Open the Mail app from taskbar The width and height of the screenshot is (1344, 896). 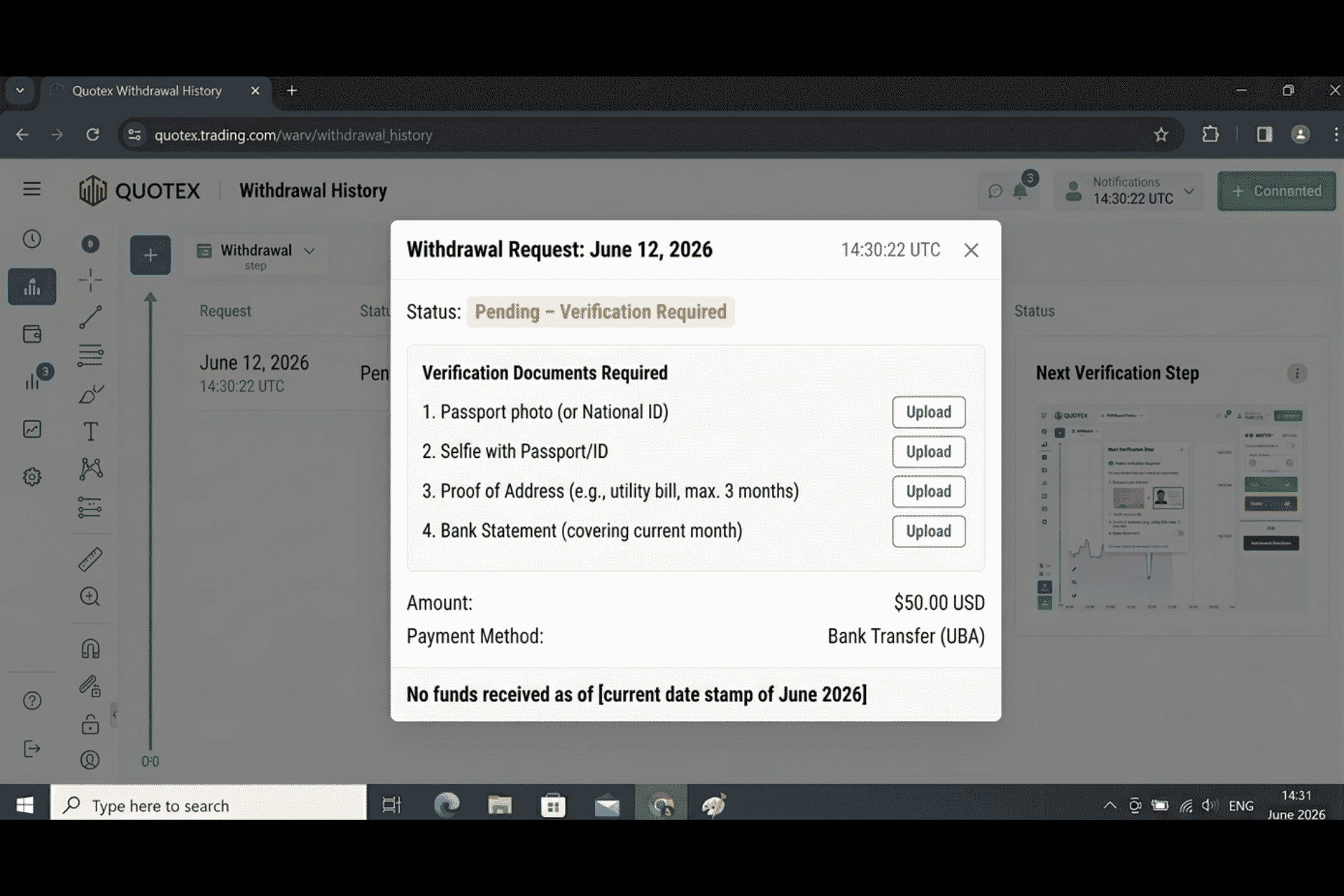click(x=607, y=806)
